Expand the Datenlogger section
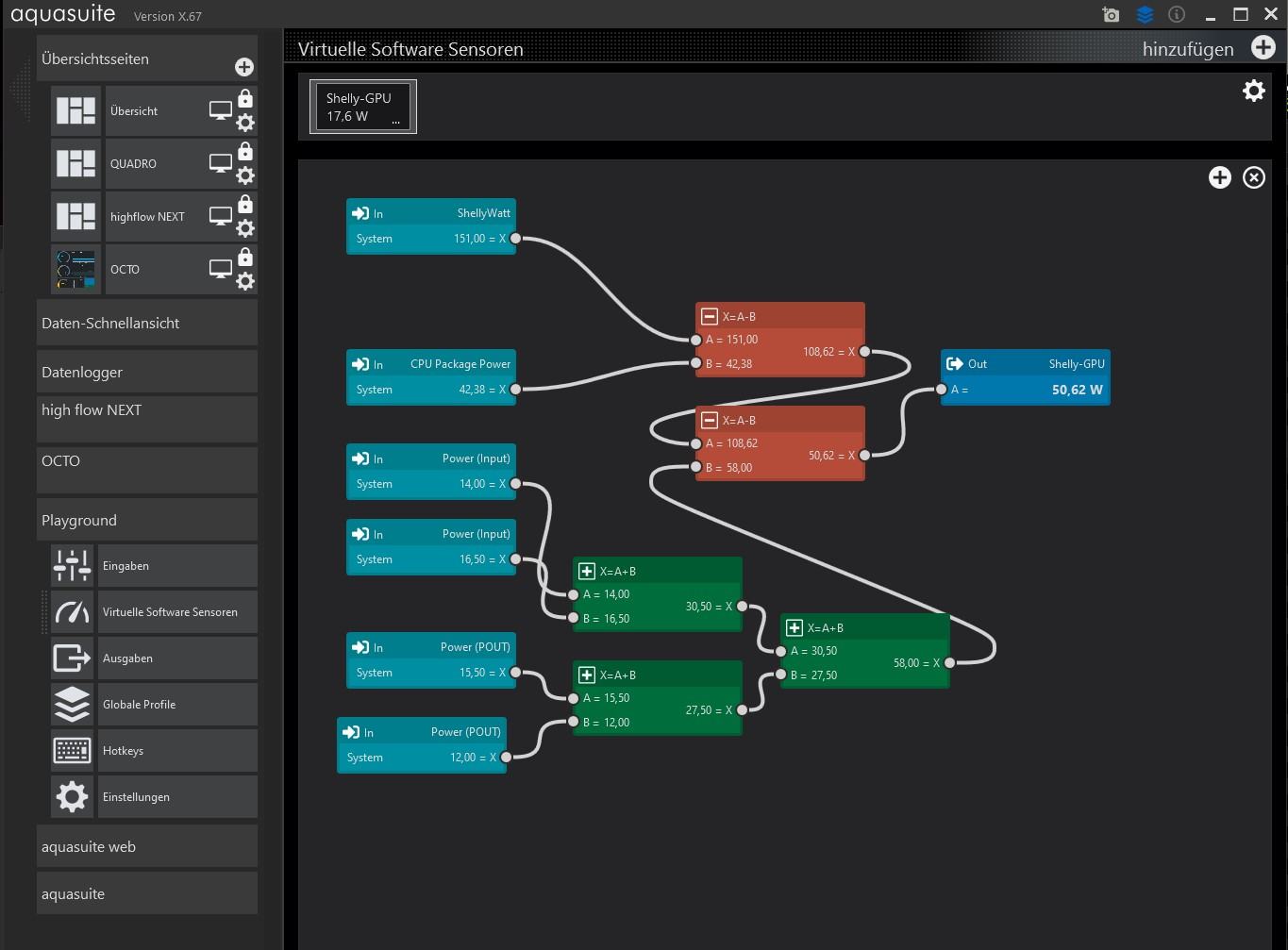Viewport: 1288px width, 950px height. (x=147, y=372)
